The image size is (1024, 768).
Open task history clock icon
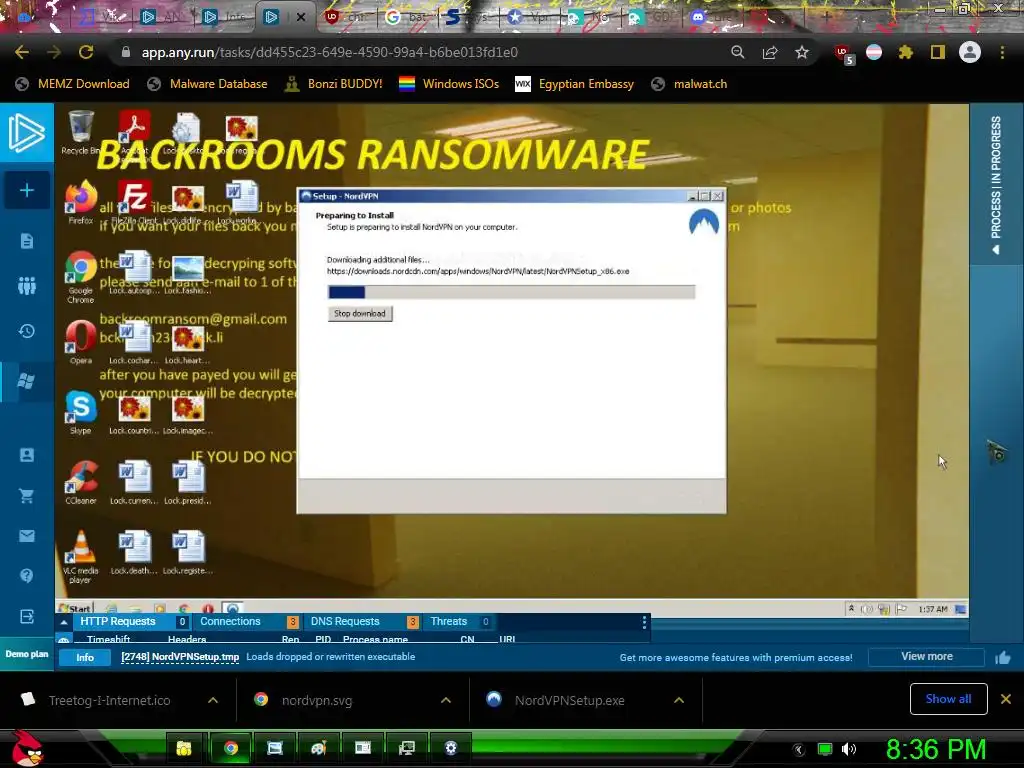[27, 331]
